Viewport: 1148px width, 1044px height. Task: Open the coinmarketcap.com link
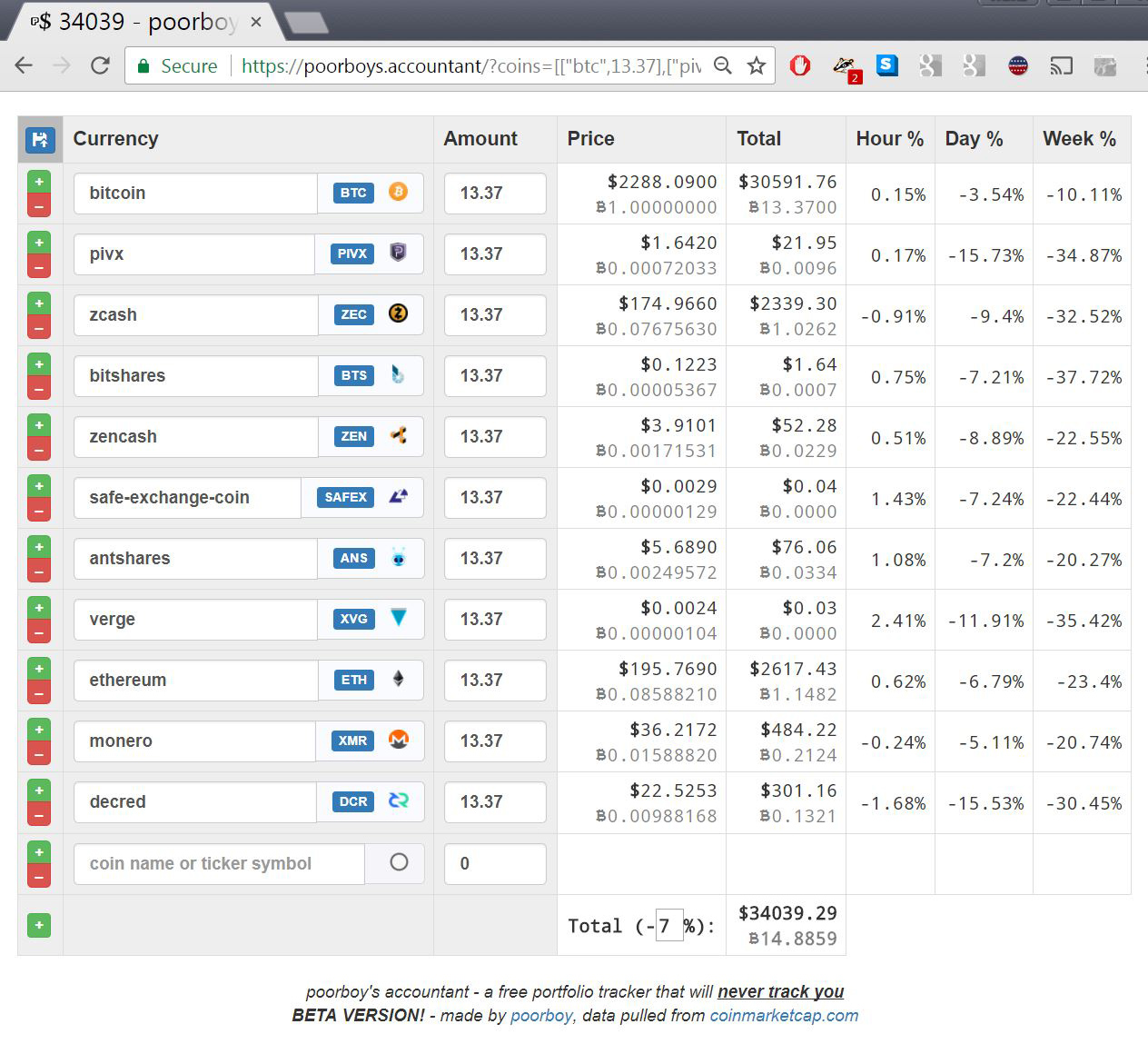[x=784, y=1015]
